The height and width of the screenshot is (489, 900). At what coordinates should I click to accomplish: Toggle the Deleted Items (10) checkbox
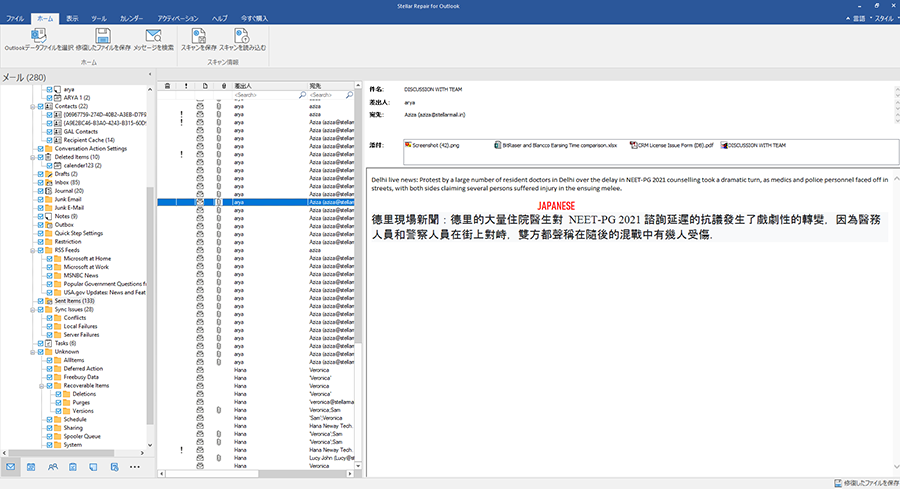[x=41, y=157]
